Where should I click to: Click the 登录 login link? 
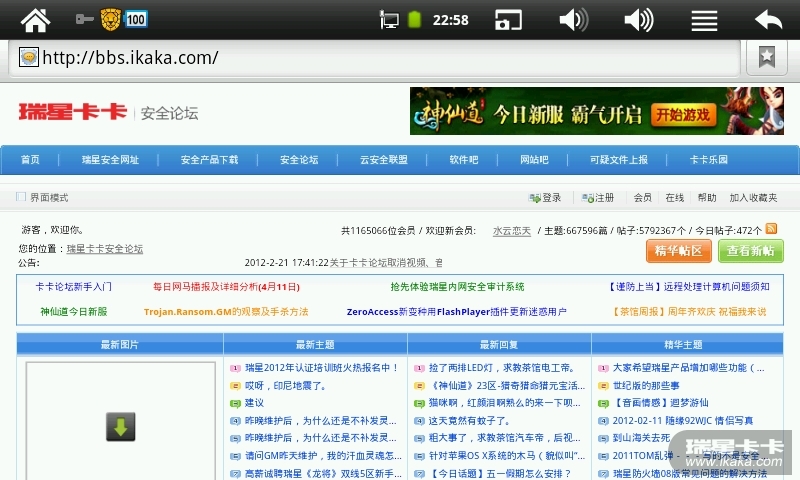(x=545, y=197)
